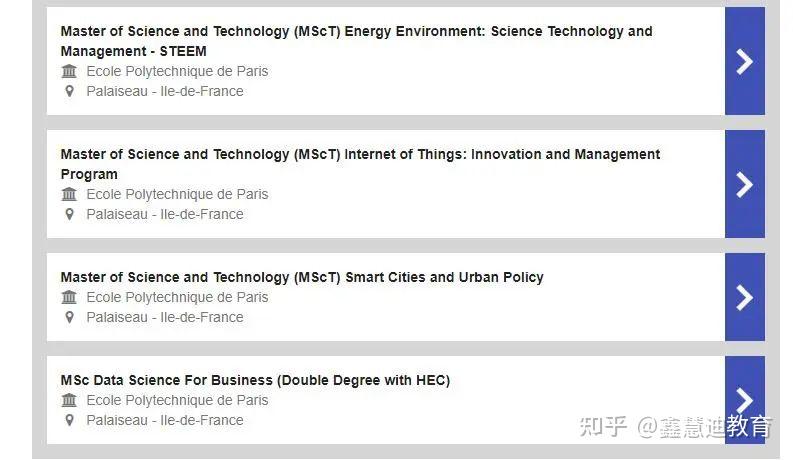Click location pin icon under STEEM program
The image size is (793, 460).
(69, 91)
